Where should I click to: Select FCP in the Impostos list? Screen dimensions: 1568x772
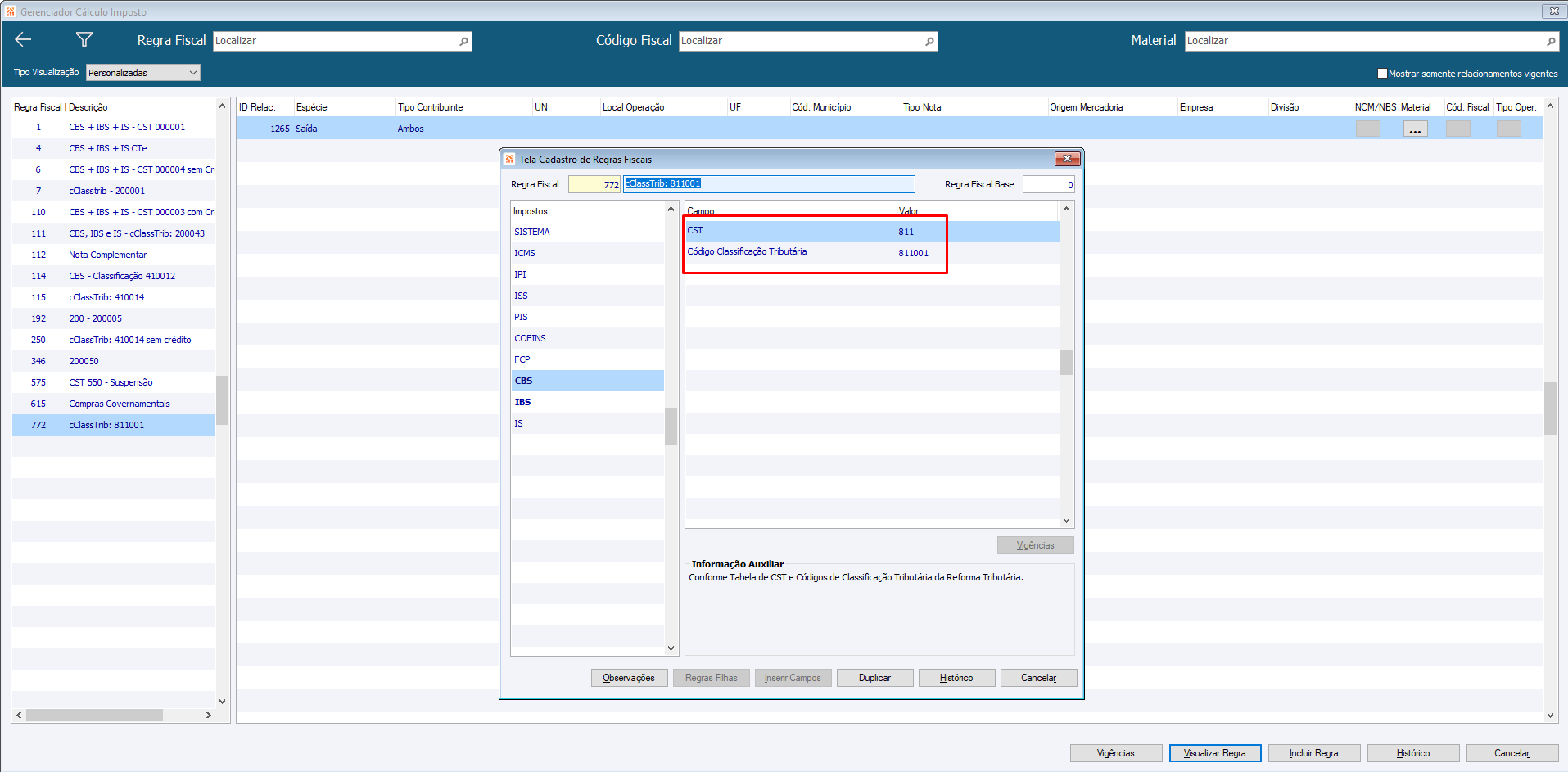[x=587, y=359]
